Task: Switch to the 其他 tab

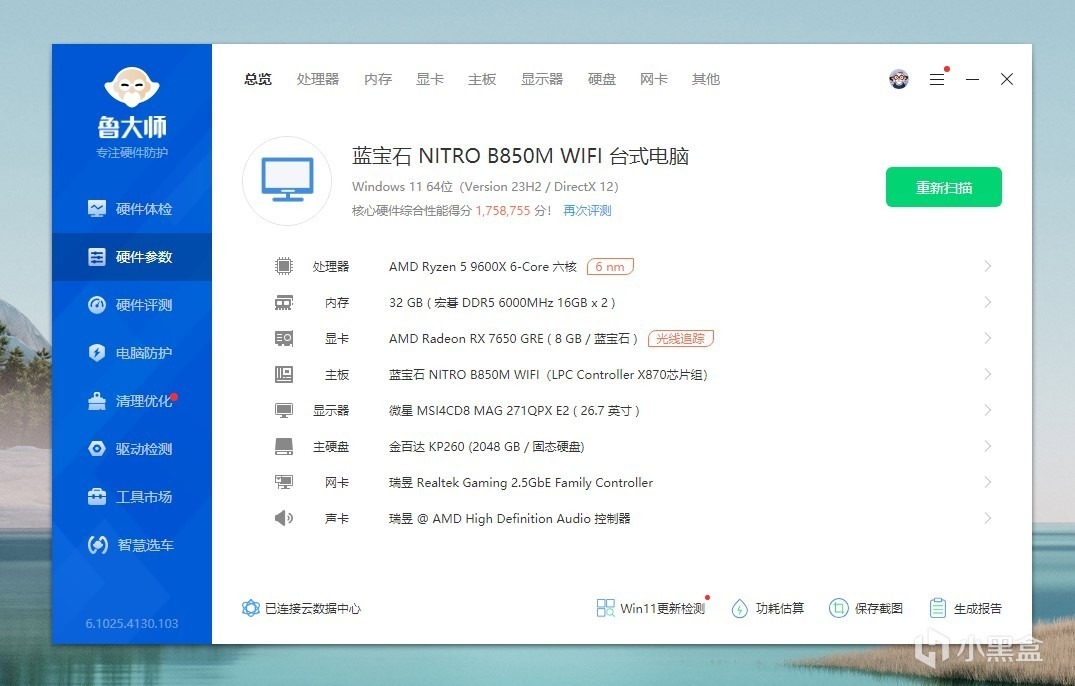Action: (705, 79)
